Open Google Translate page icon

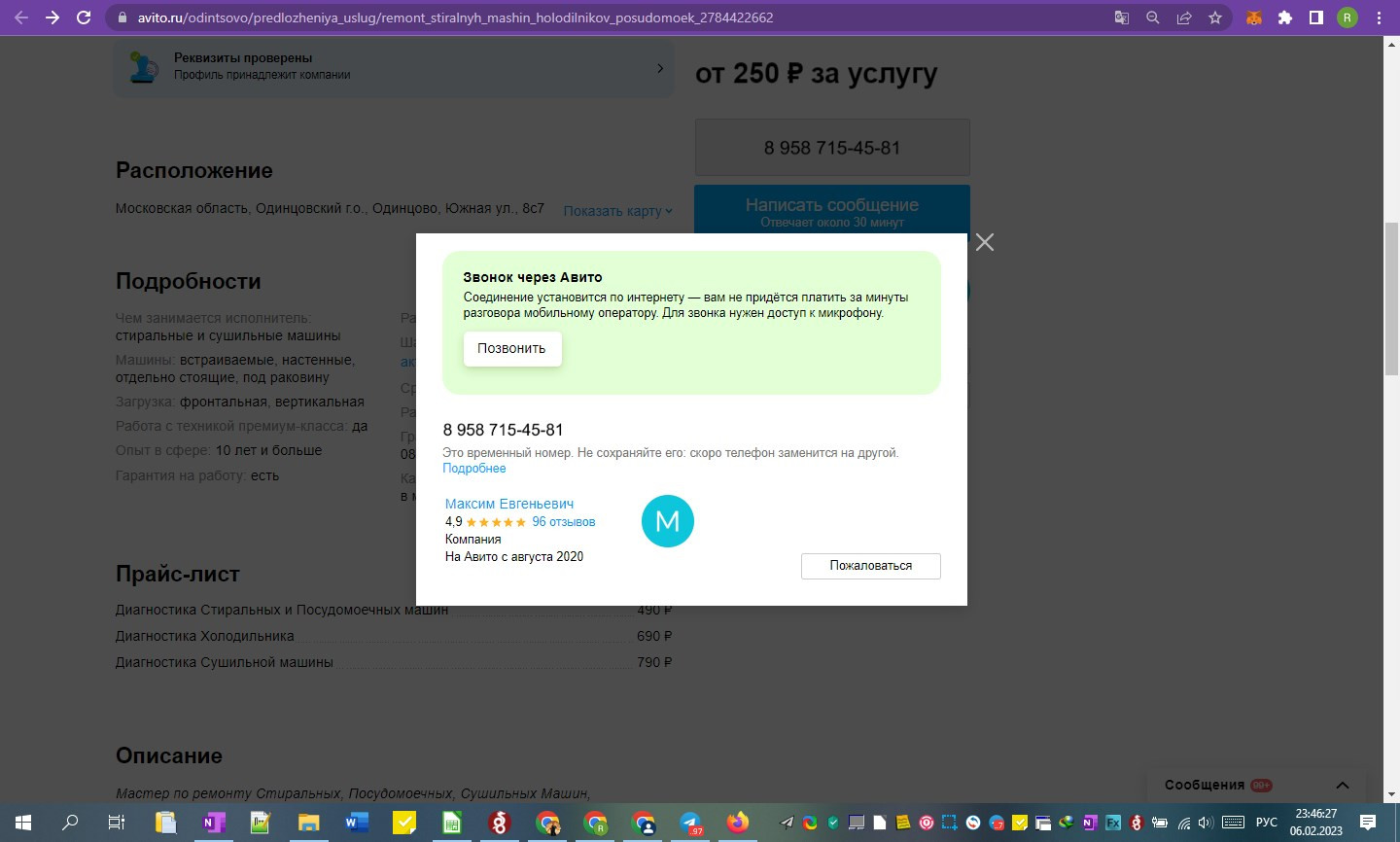pos(1122,18)
